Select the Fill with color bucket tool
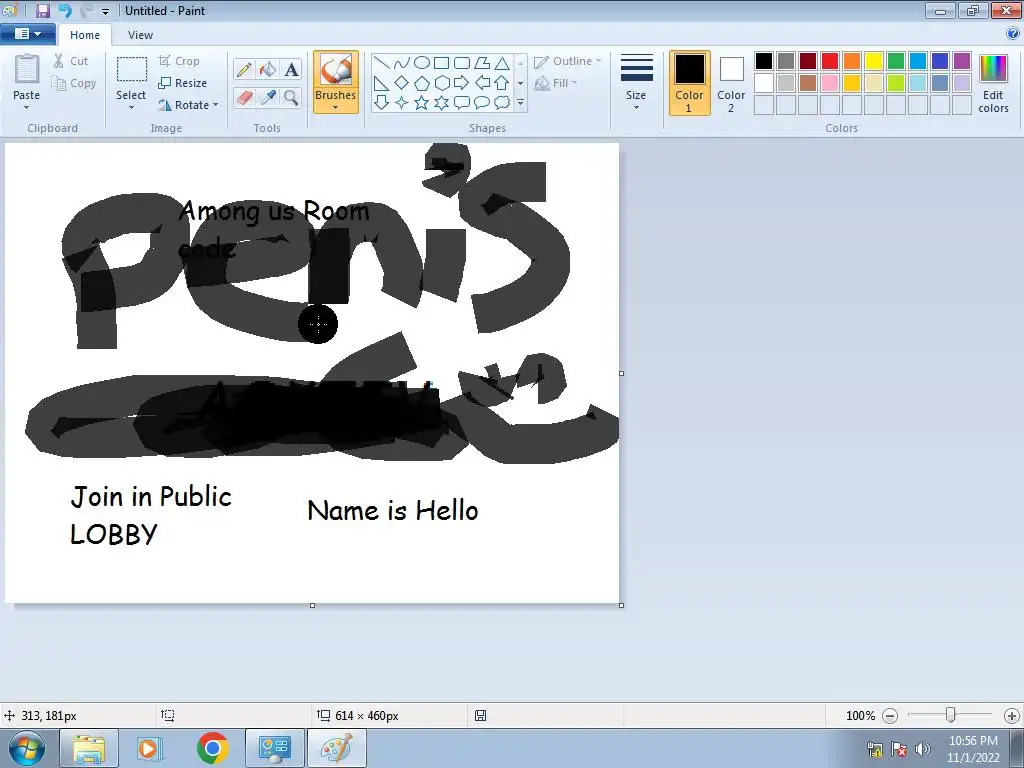Image resolution: width=1024 pixels, height=768 pixels. click(x=268, y=69)
